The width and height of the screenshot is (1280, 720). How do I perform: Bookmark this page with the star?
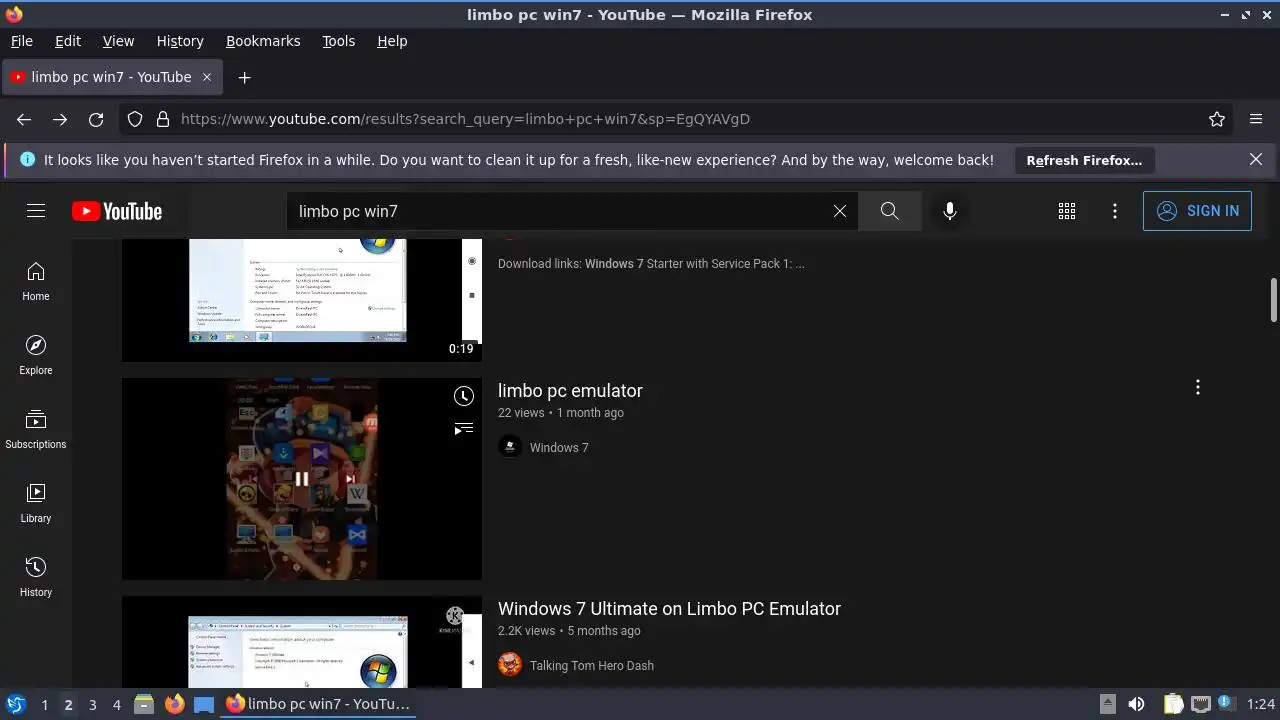[x=1217, y=119]
